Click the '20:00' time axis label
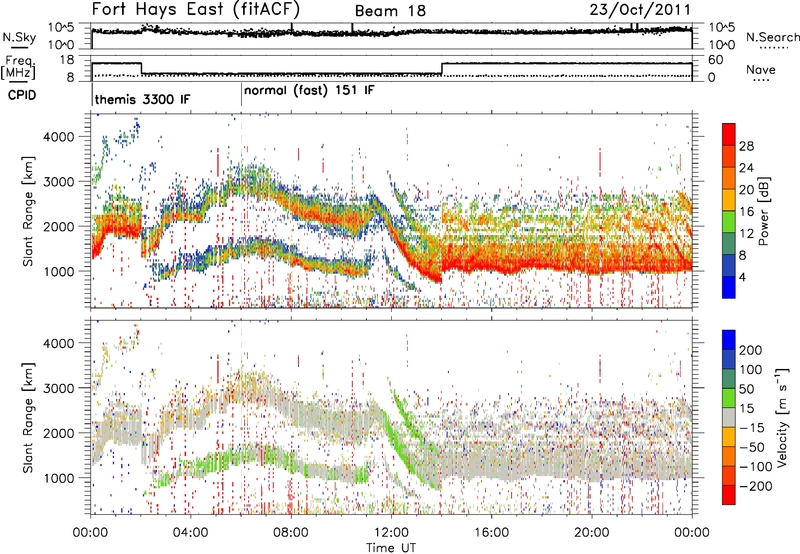The height and width of the screenshot is (554, 800). click(591, 533)
